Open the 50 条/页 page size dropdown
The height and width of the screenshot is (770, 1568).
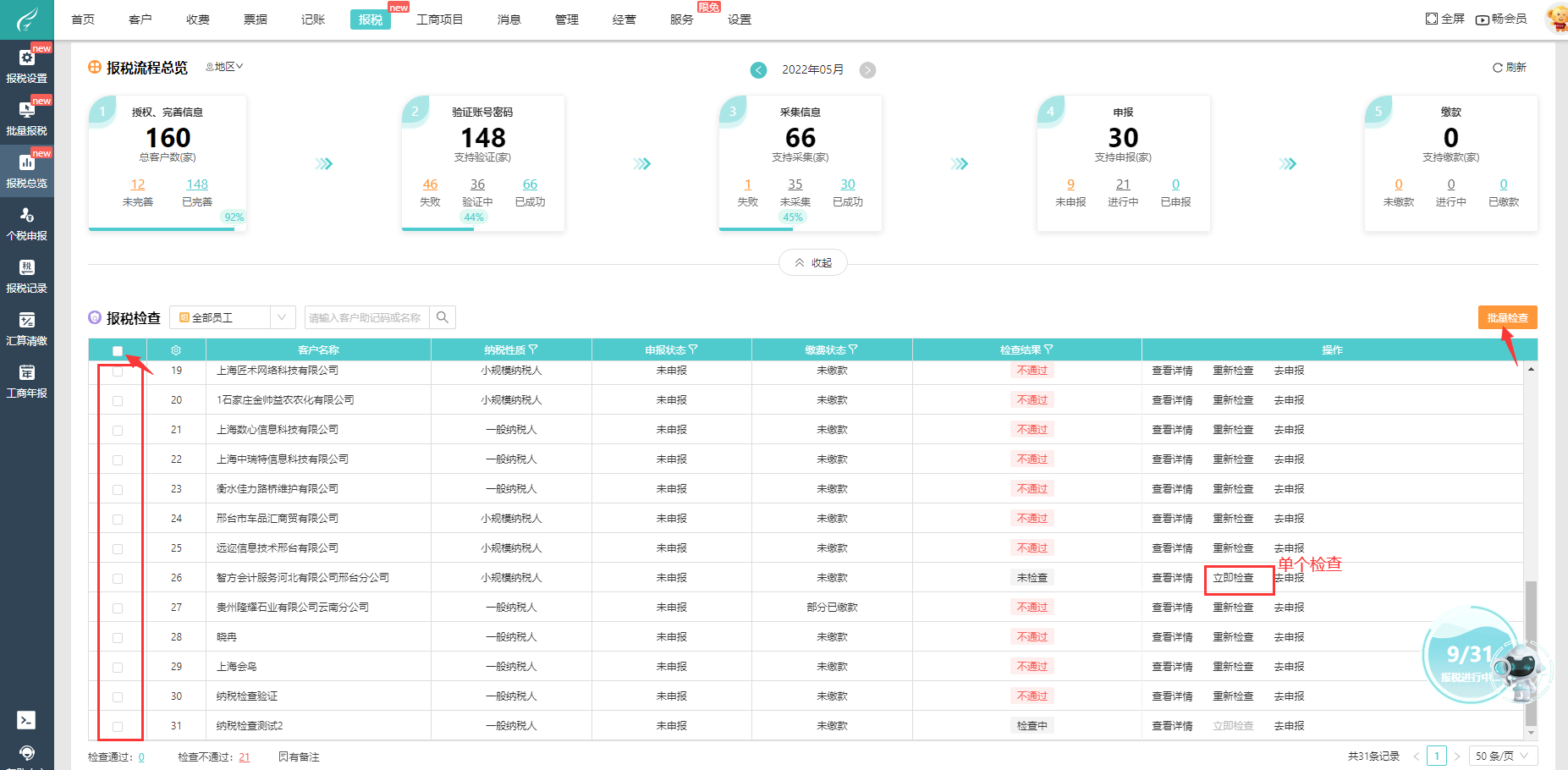(1502, 756)
